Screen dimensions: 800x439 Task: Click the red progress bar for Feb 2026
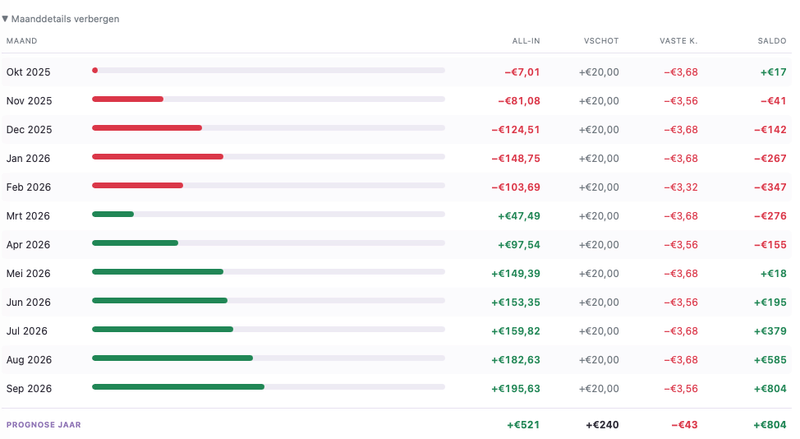137,186
